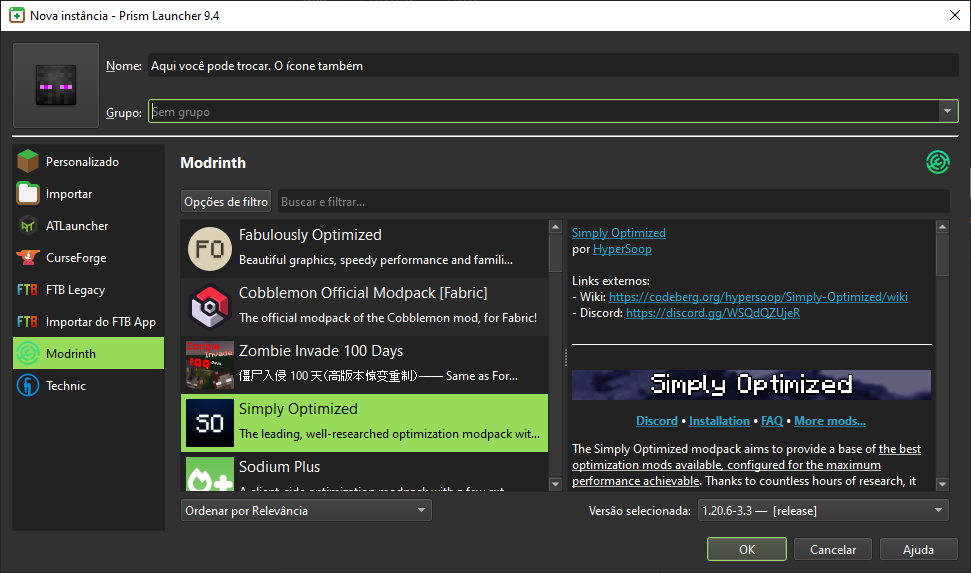Click the Zombie Invade 100 Days thumbnail

coord(210,365)
